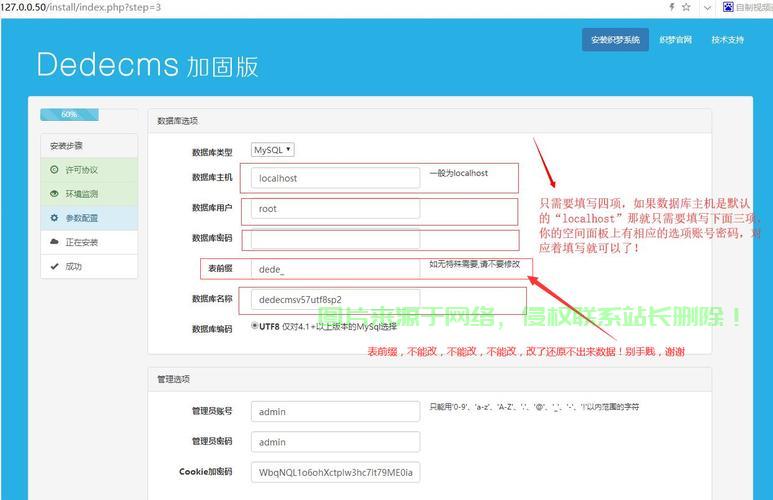The height and width of the screenshot is (500, 773).
Task: Click the 数据库编码 label
Action: pos(212,328)
